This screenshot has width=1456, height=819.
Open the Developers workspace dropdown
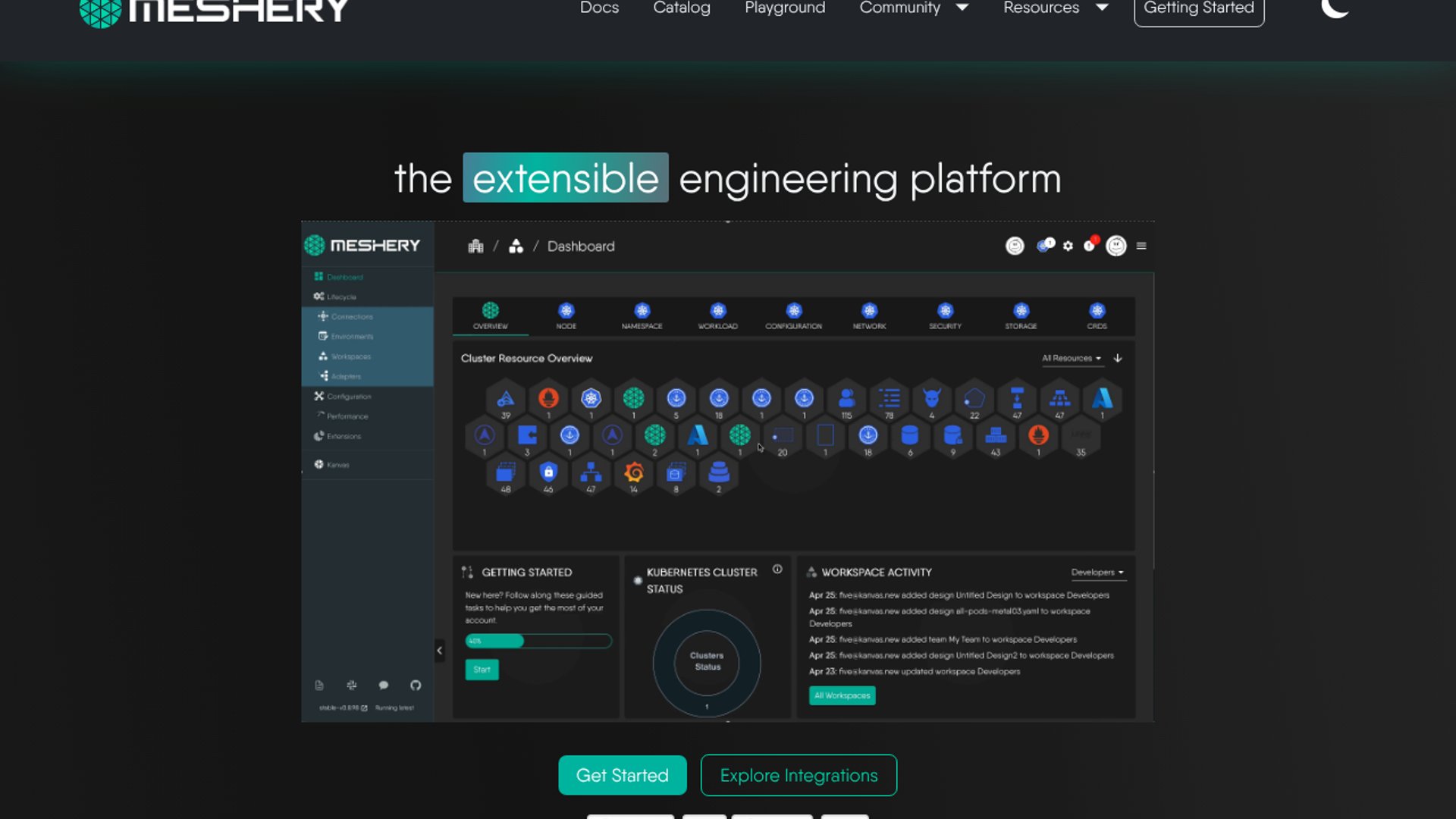(1097, 573)
